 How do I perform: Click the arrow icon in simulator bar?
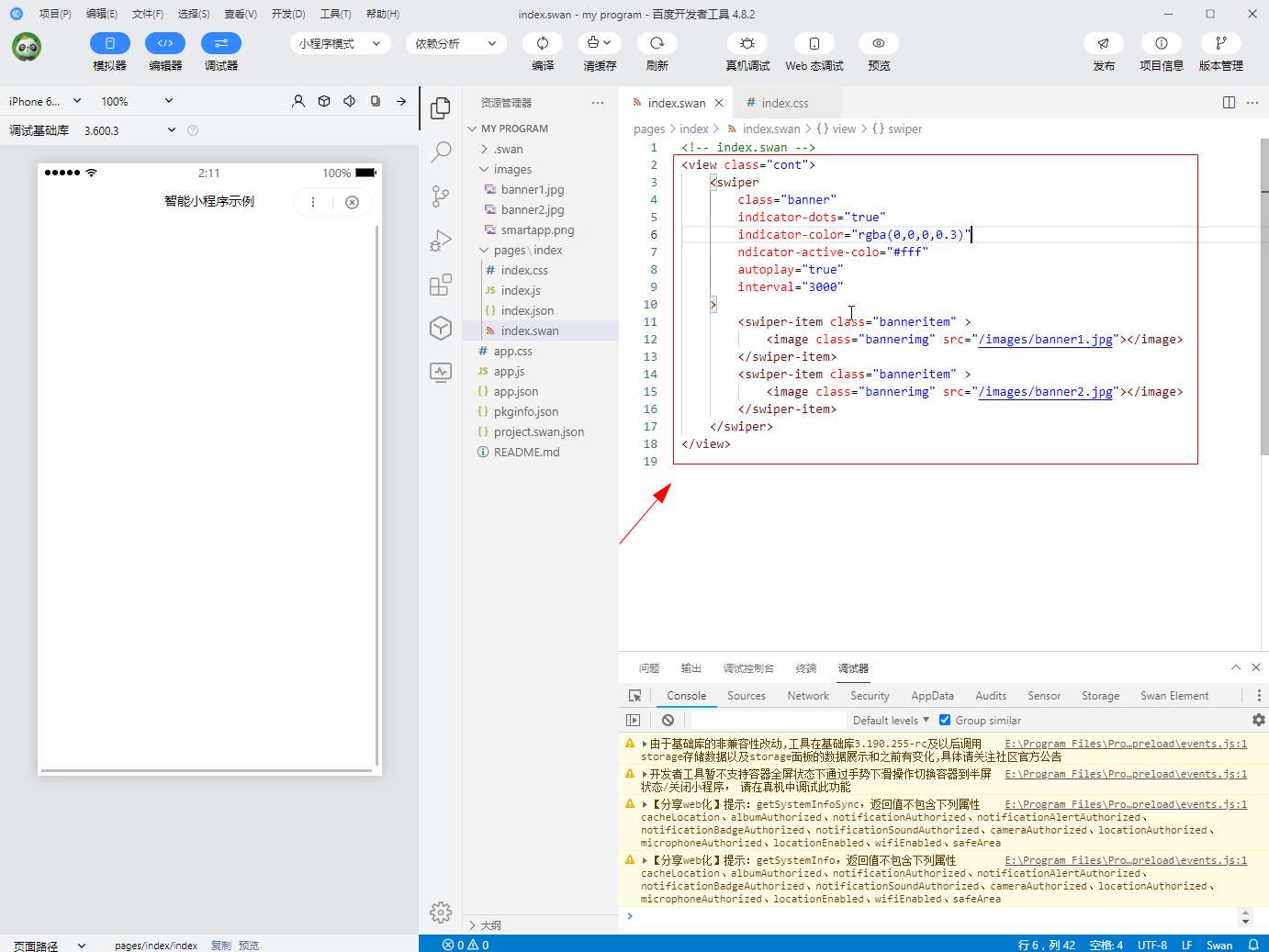401,101
